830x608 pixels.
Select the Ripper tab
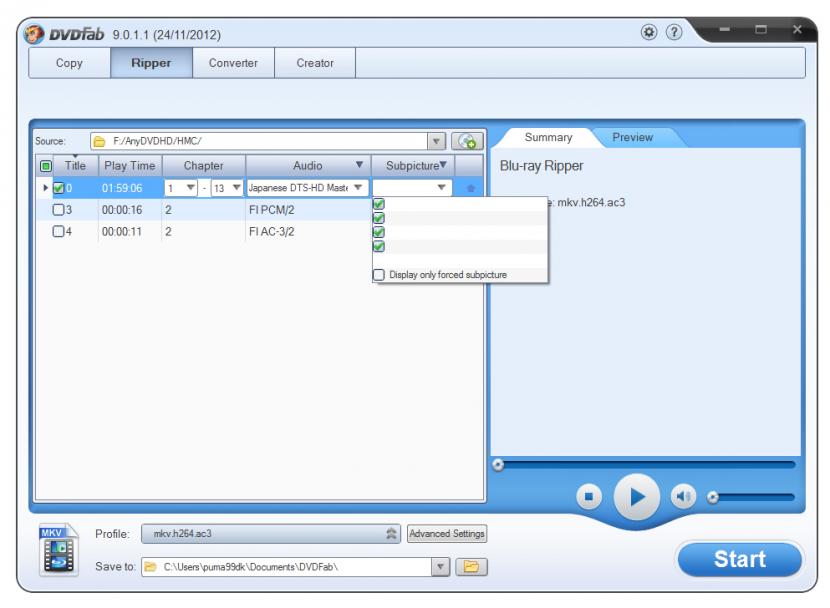pos(151,63)
